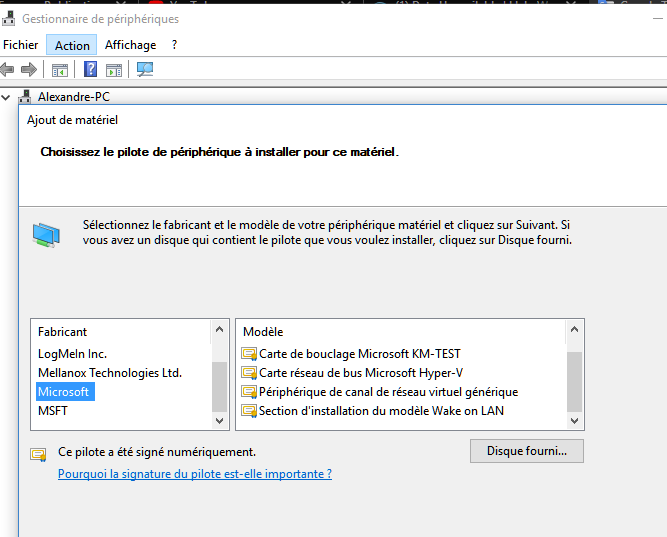
Task: Open the Fichier menu
Action: [x=21, y=45]
